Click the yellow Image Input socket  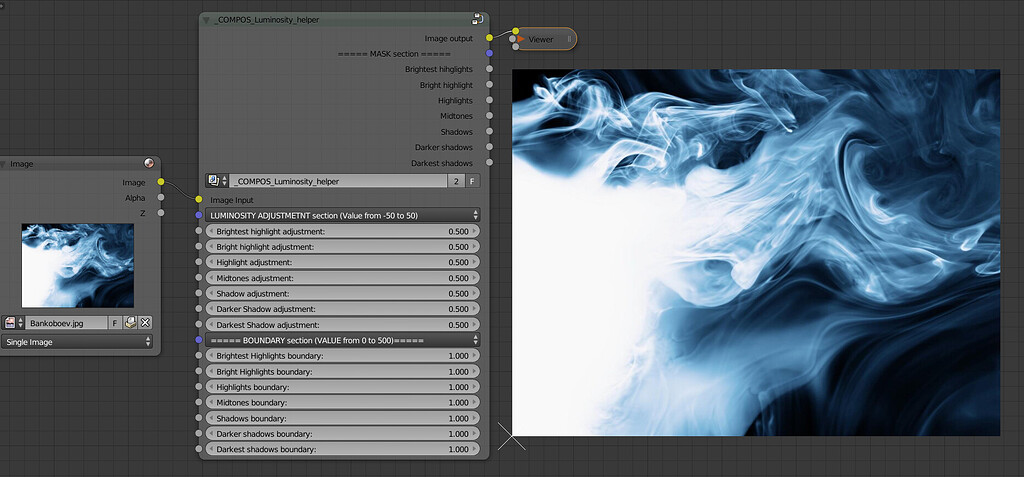tap(199, 199)
